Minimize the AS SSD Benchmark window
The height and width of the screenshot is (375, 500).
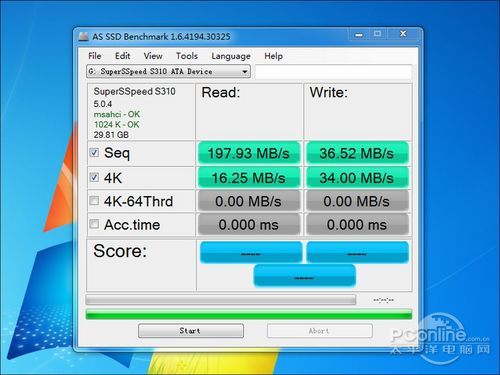pyautogui.click(x=359, y=34)
